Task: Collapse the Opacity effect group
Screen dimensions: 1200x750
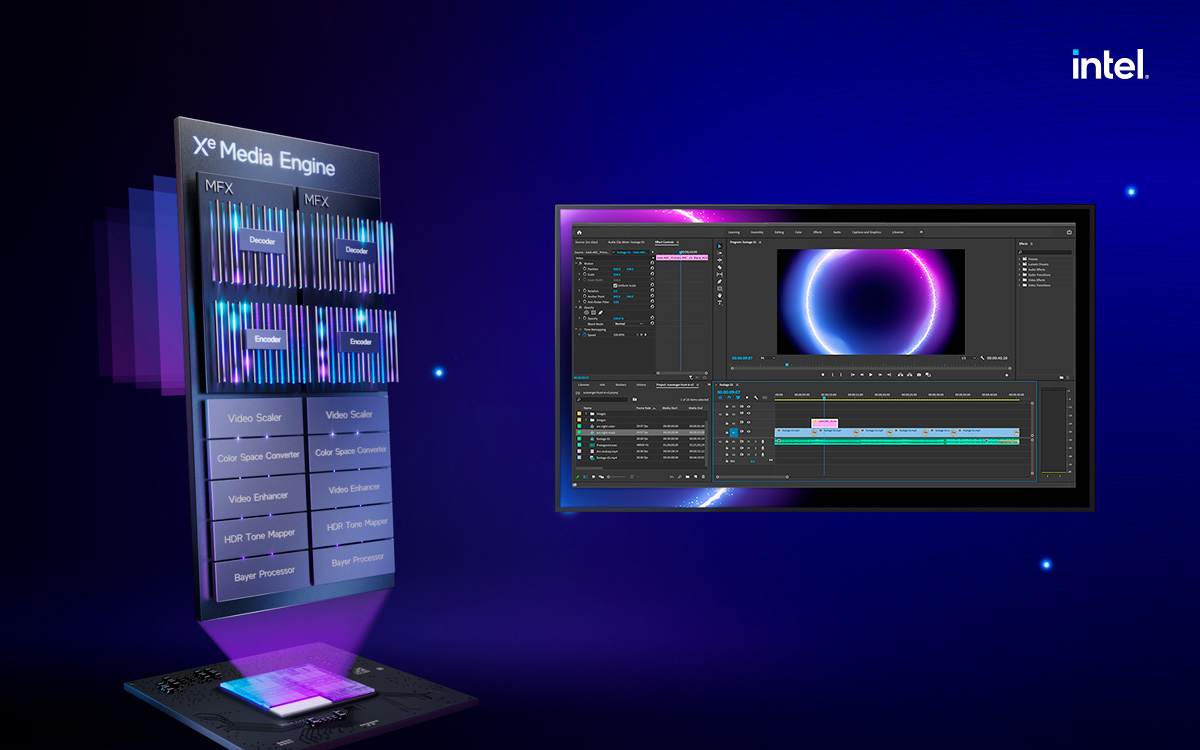Action: tap(576, 307)
